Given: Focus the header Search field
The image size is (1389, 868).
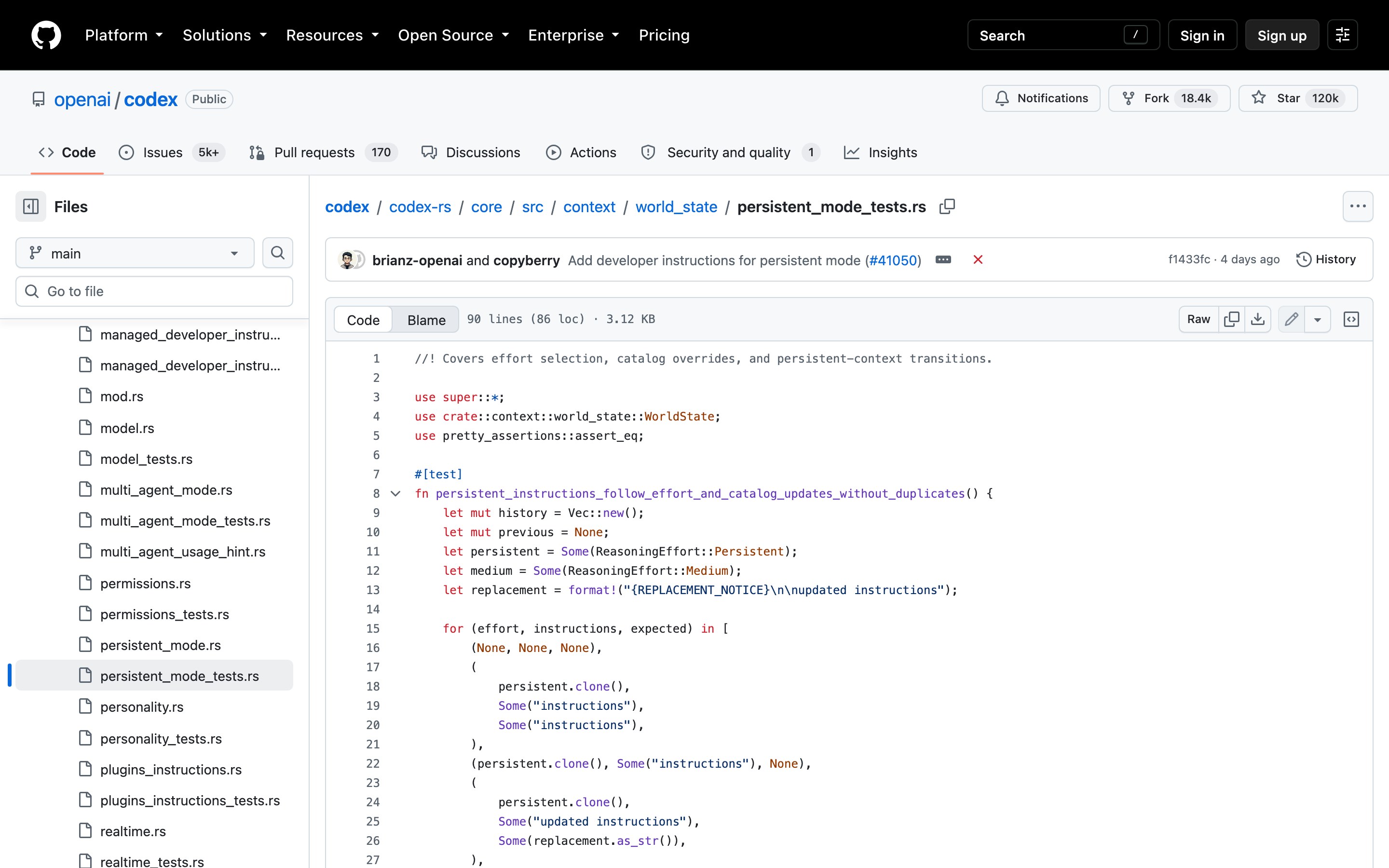Looking at the screenshot, I should 1063,36.
